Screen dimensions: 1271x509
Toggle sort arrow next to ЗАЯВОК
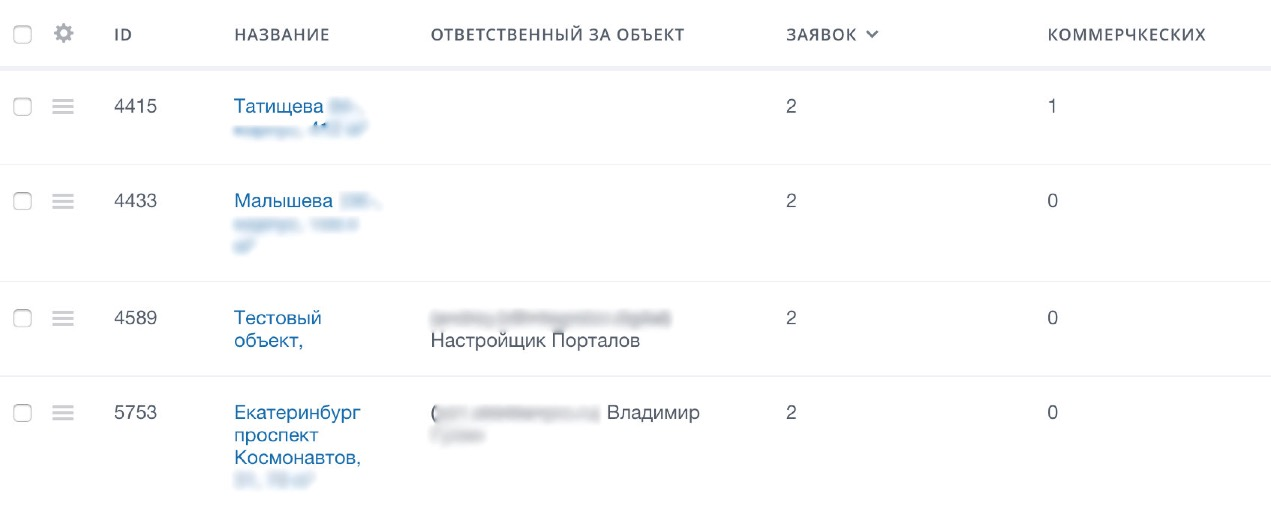(x=872, y=35)
